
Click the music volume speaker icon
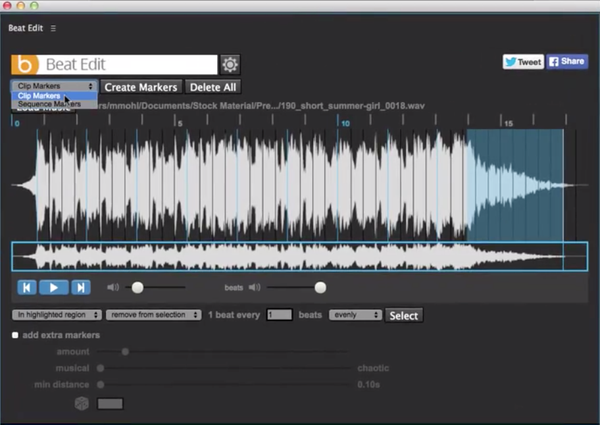click(x=113, y=288)
